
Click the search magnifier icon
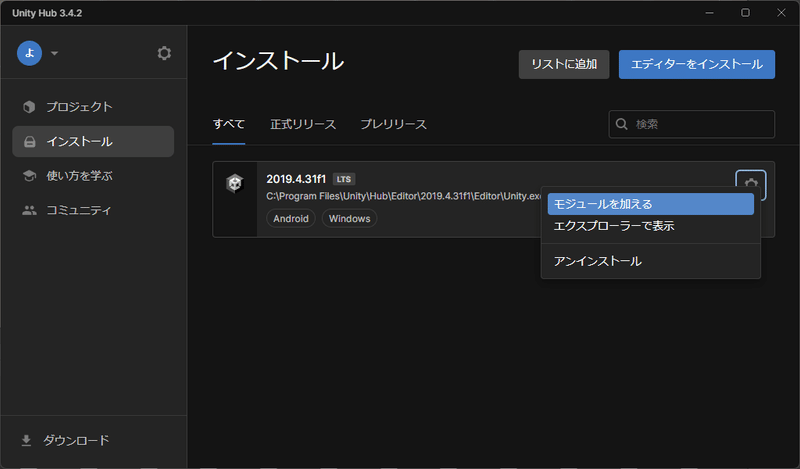621,124
